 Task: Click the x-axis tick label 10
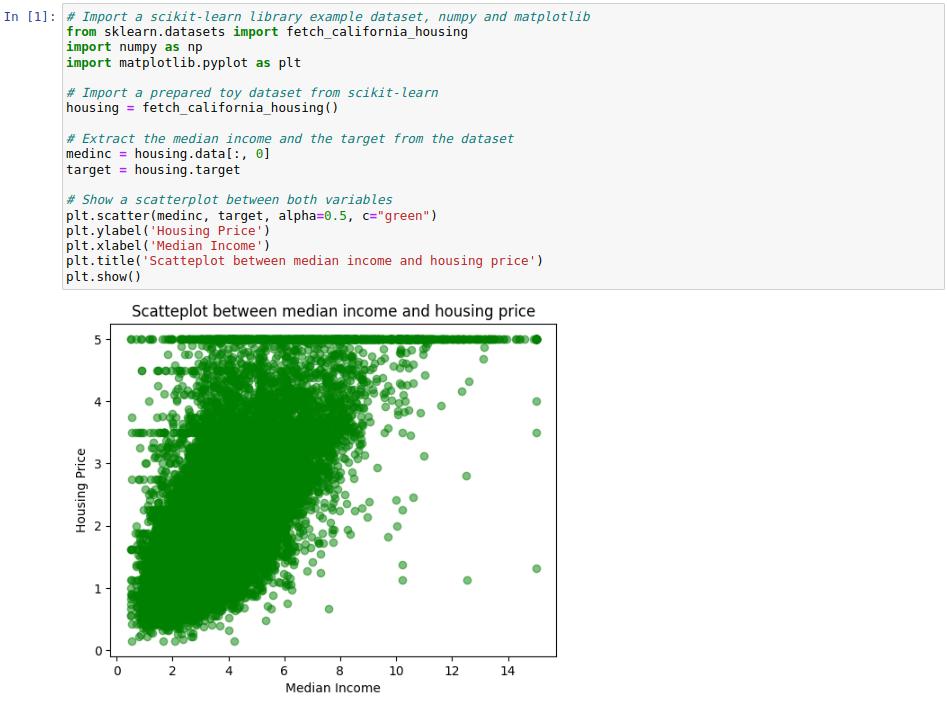396,671
